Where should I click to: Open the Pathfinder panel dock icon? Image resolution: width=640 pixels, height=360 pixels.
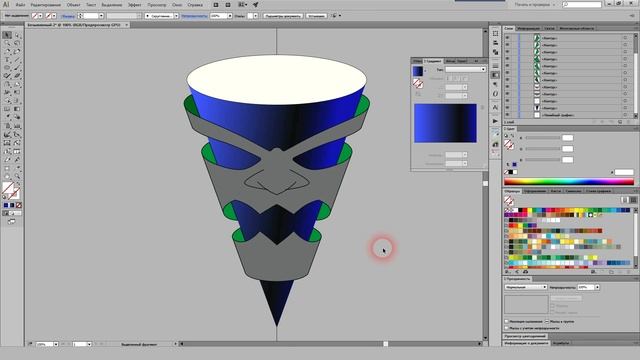point(495,52)
